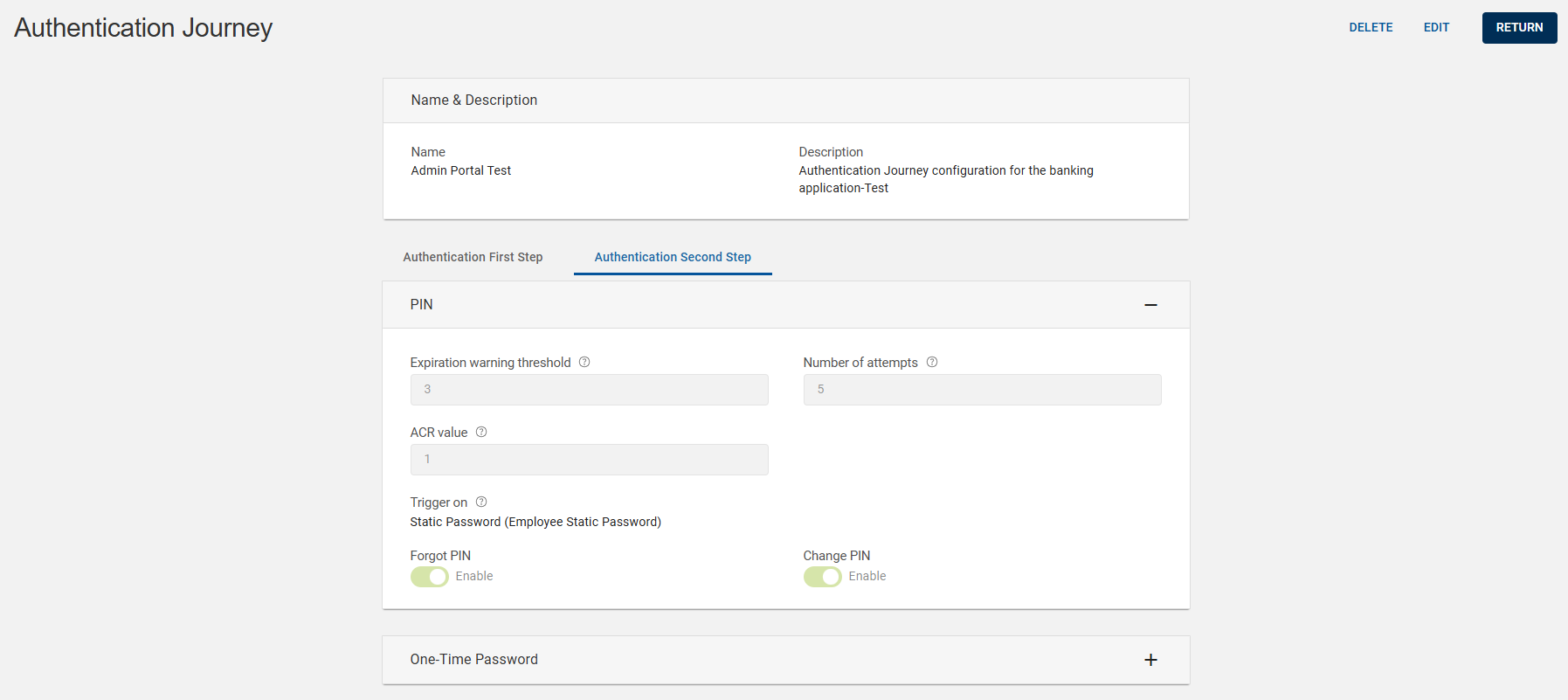The height and width of the screenshot is (700, 1568).
Task: Click into the ACR value field
Action: tap(589, 460)
